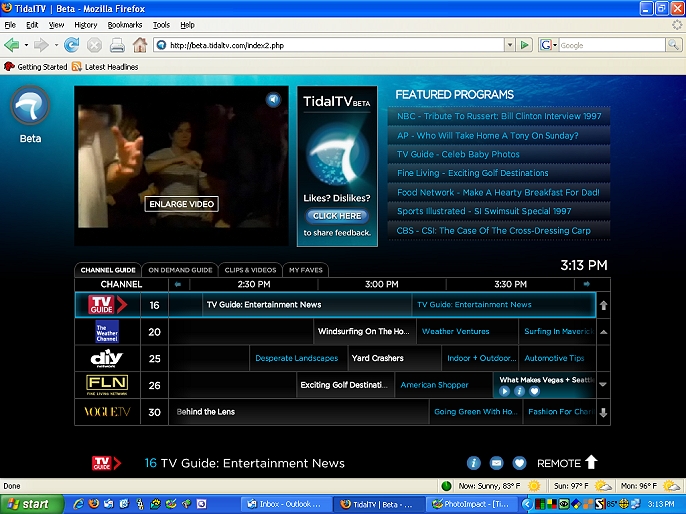Click the guide timeline right arrow
The width and height of the screenshot is (686, 514).
587,284
